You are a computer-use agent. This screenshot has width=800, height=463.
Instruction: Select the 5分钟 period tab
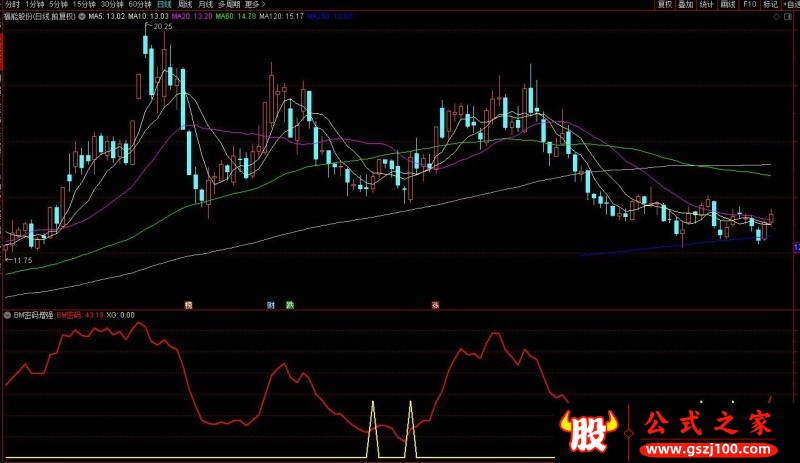[59, 5]
